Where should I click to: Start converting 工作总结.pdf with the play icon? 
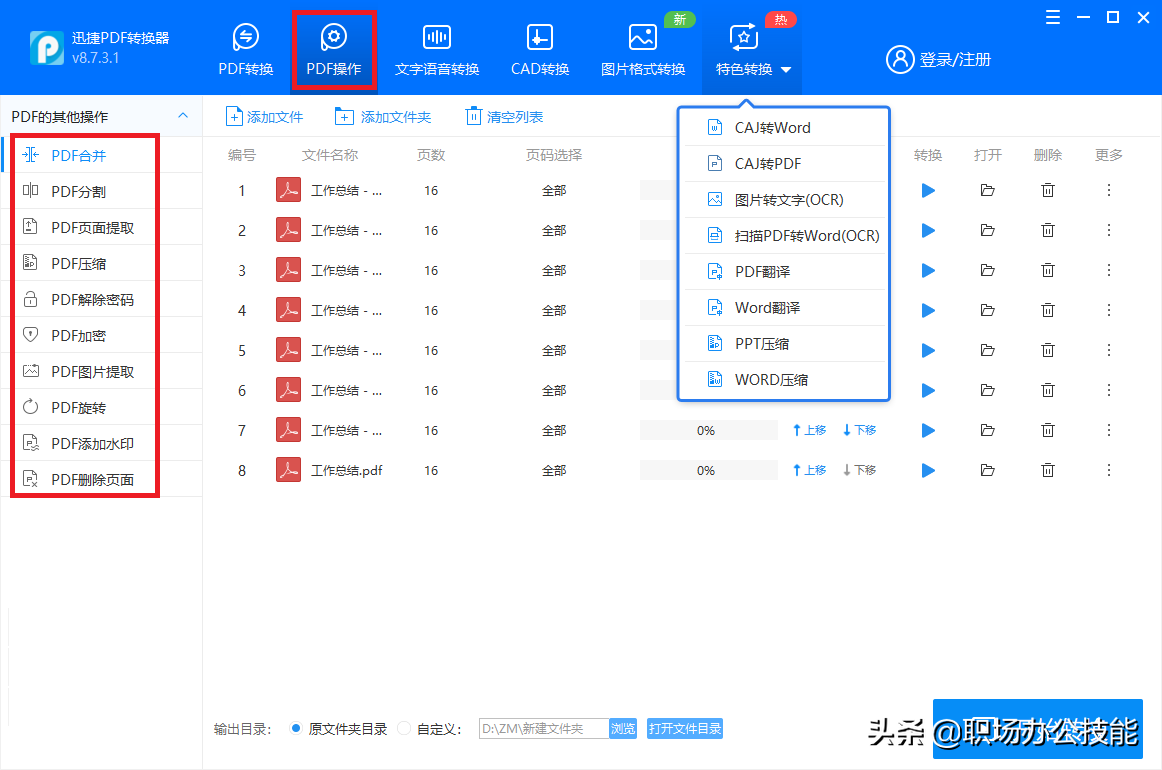click(x=927, y=470)
